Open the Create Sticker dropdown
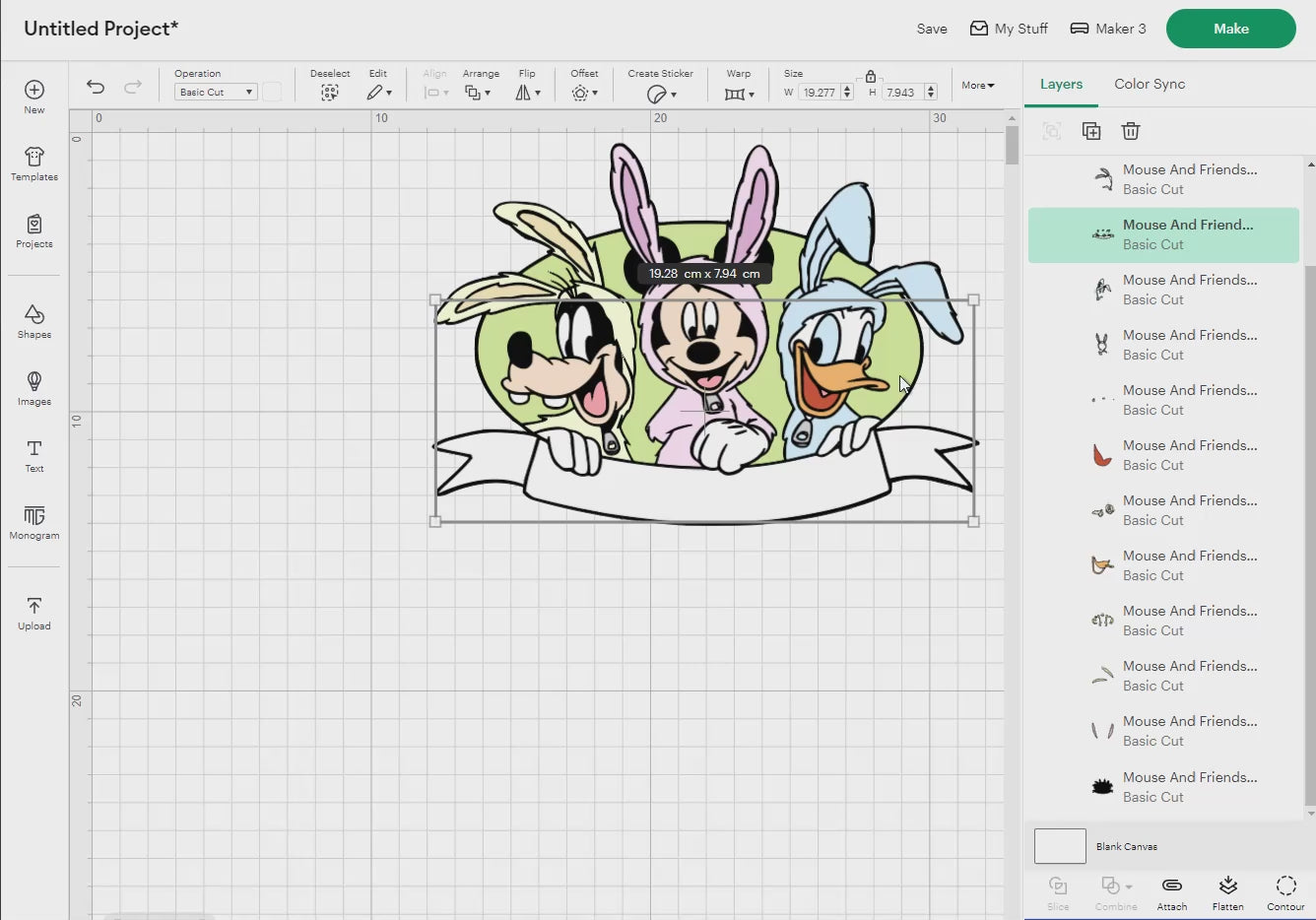 (661, 94)
